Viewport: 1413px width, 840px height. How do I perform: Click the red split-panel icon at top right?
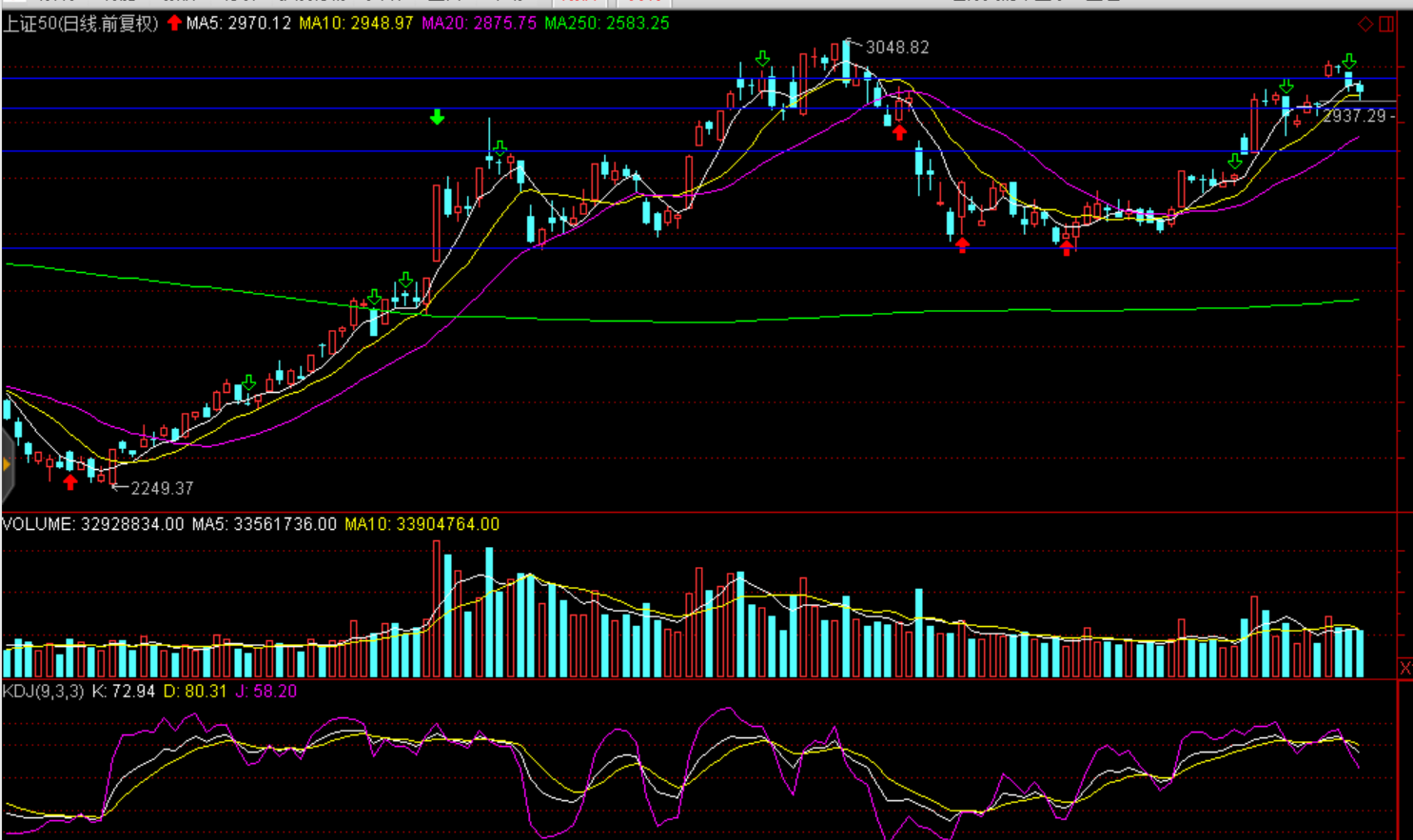pos(1386,24)
